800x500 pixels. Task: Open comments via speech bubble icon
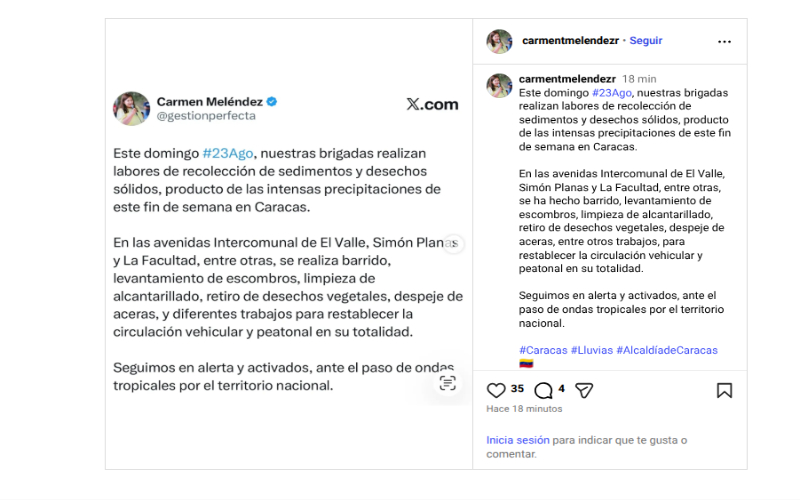point(543,390)
